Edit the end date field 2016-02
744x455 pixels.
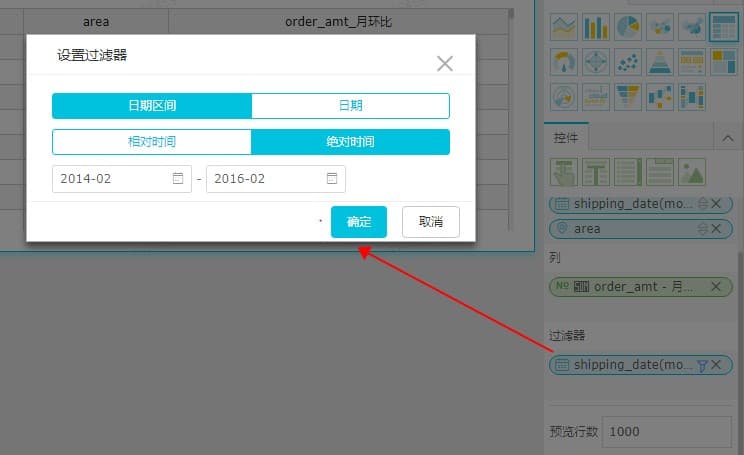(x=276, y=179)
